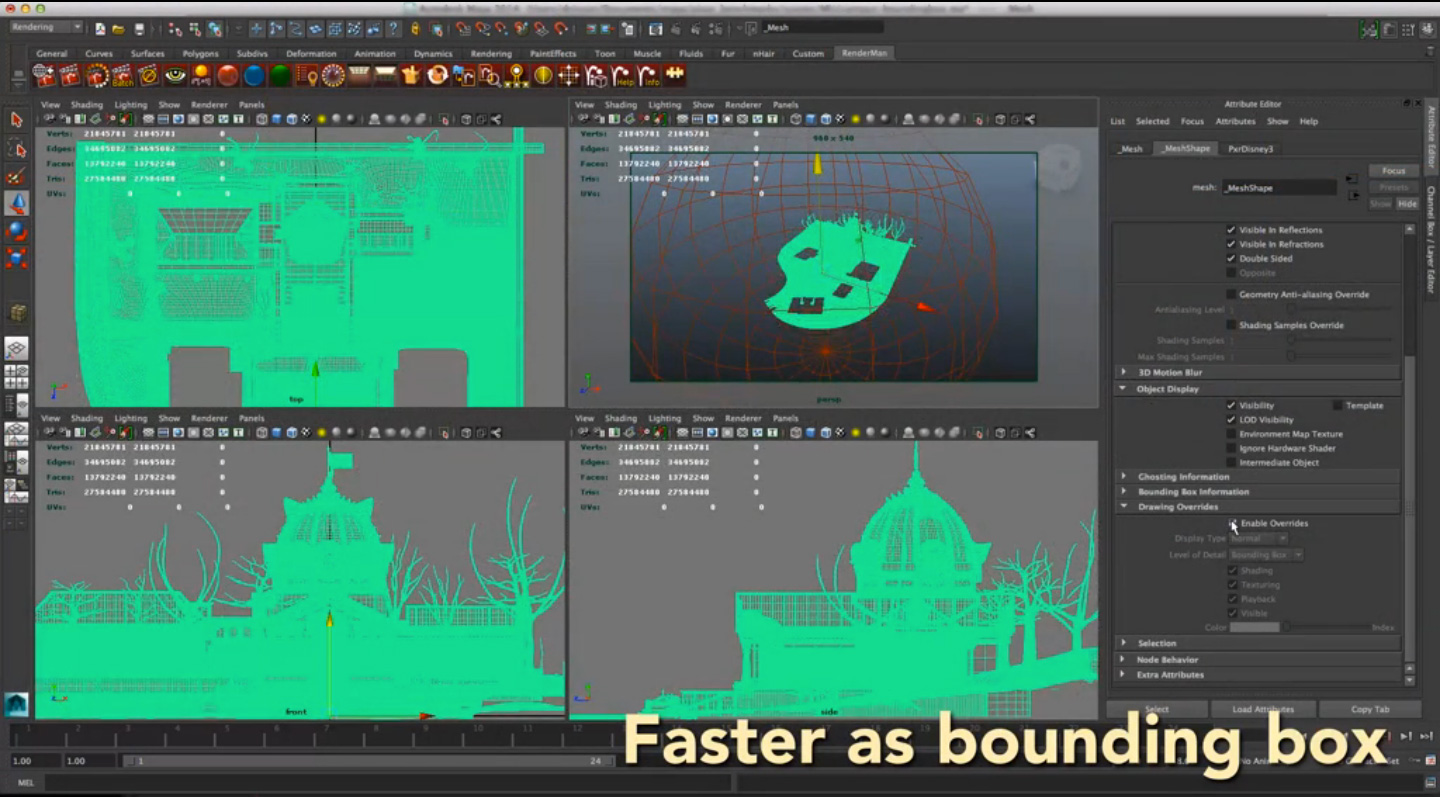Open the Polygons shelf tab
The width and height of the screenshot is (1440, 797).
[200, 54]
